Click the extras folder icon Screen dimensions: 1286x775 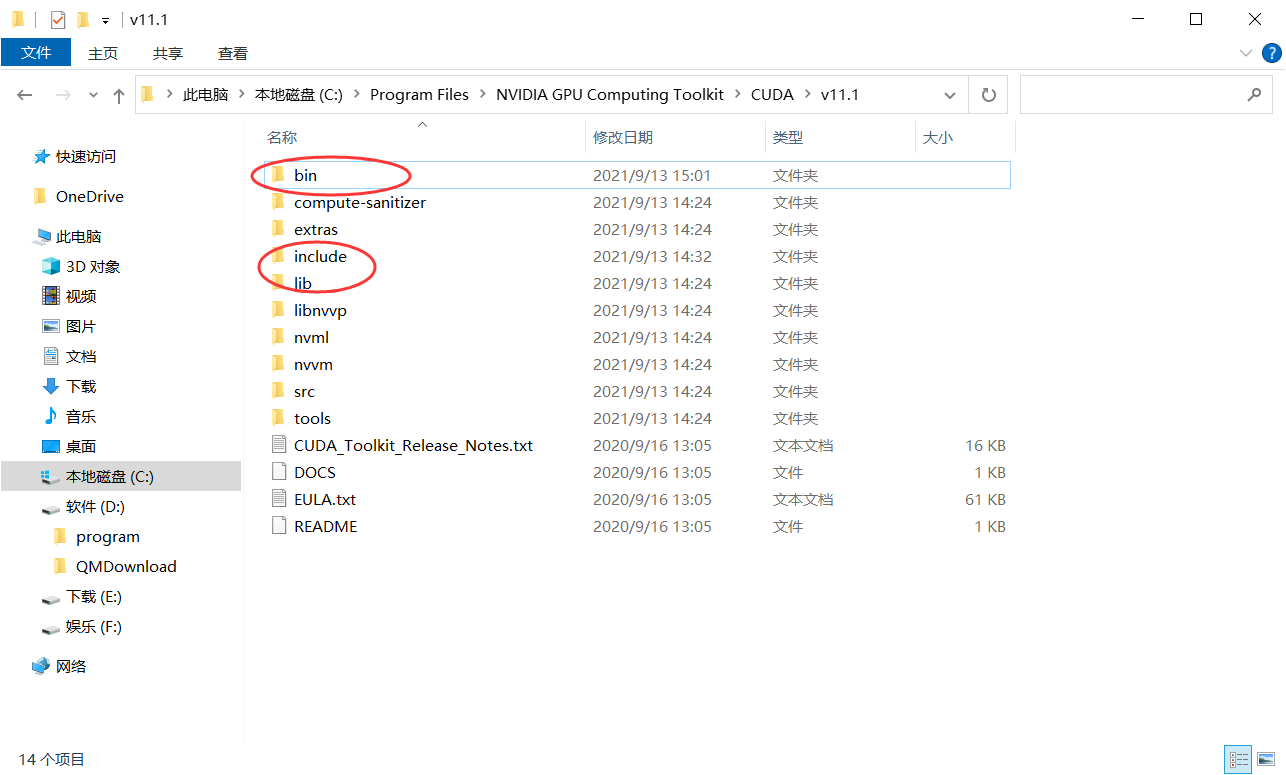(278, 229)
